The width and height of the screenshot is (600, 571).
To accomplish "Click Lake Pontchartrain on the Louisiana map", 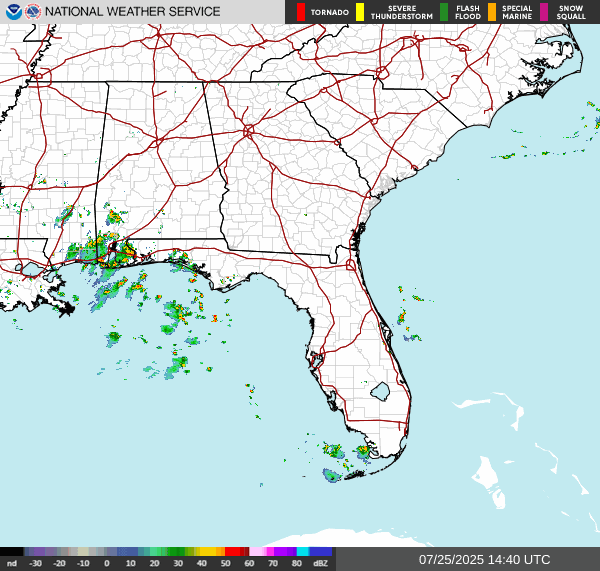I will 32,269.
